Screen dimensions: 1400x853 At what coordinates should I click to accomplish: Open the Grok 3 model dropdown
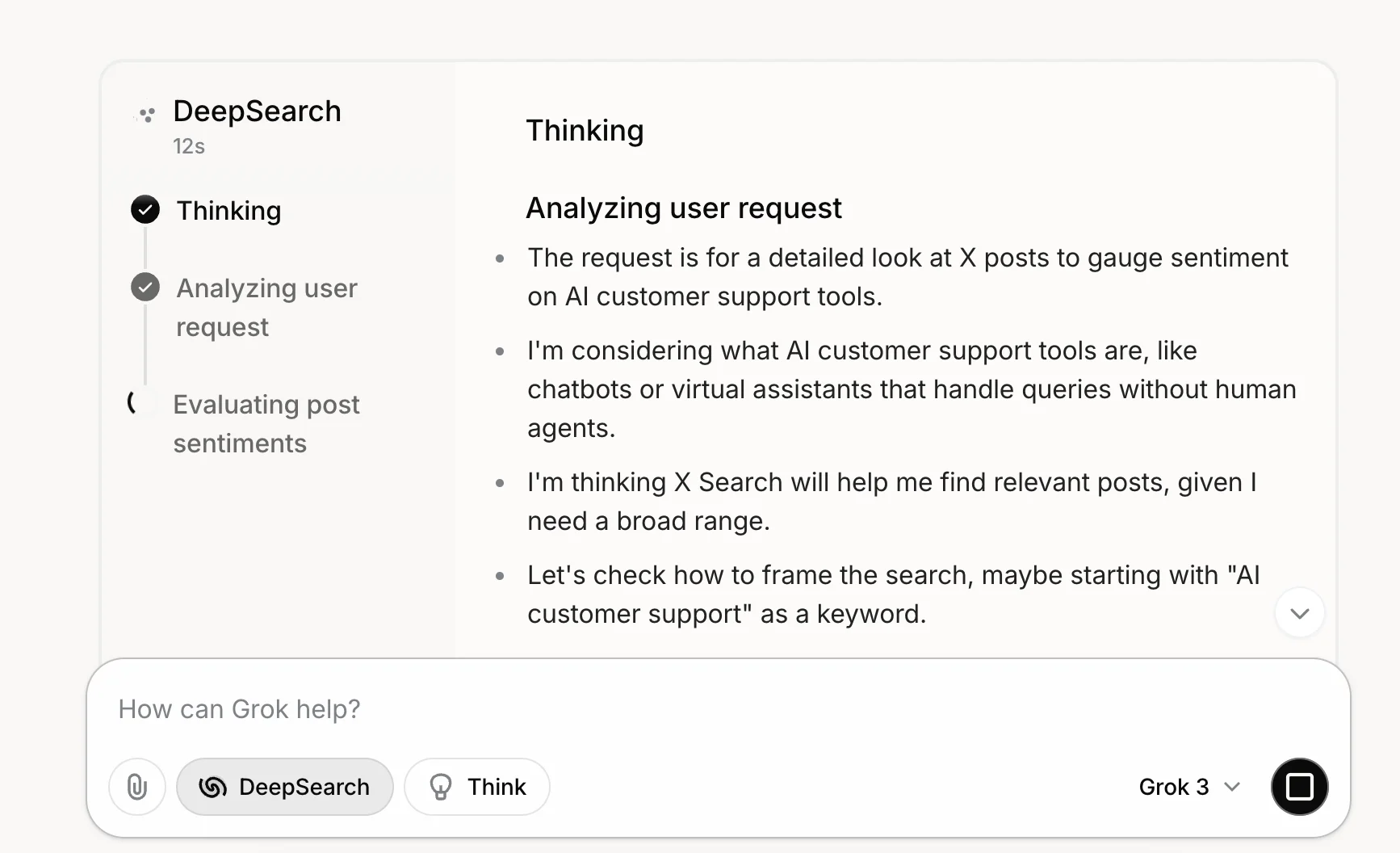1189,787
